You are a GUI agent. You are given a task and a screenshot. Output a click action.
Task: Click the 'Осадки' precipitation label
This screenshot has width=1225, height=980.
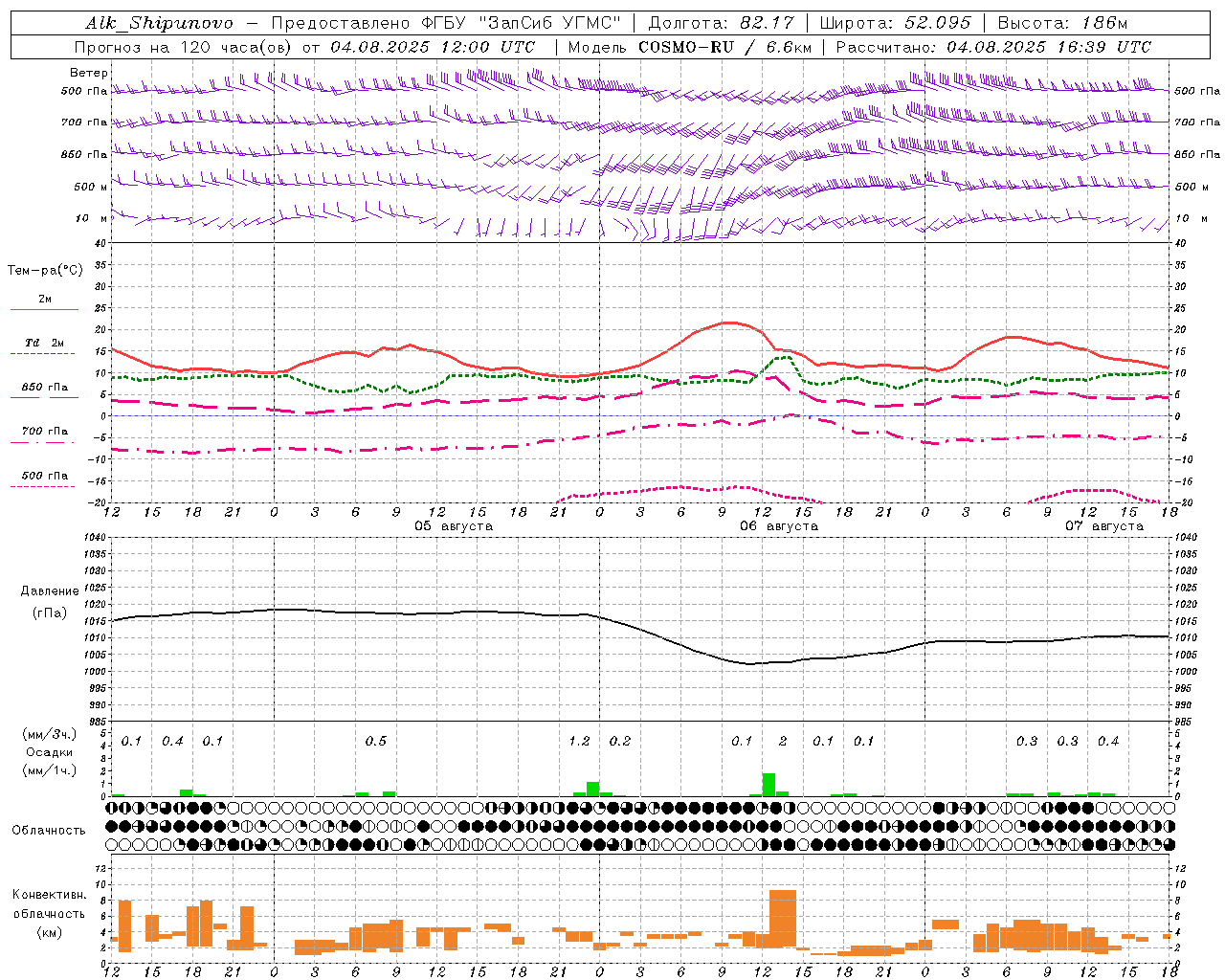pyautogui.click(x=50, y=752)
